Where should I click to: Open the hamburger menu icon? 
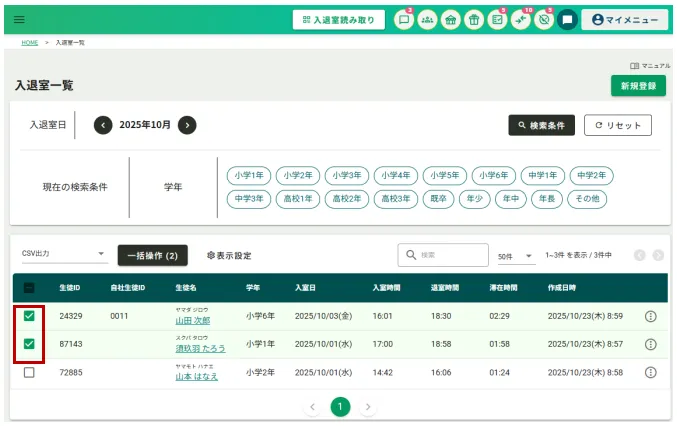(19, 19)
